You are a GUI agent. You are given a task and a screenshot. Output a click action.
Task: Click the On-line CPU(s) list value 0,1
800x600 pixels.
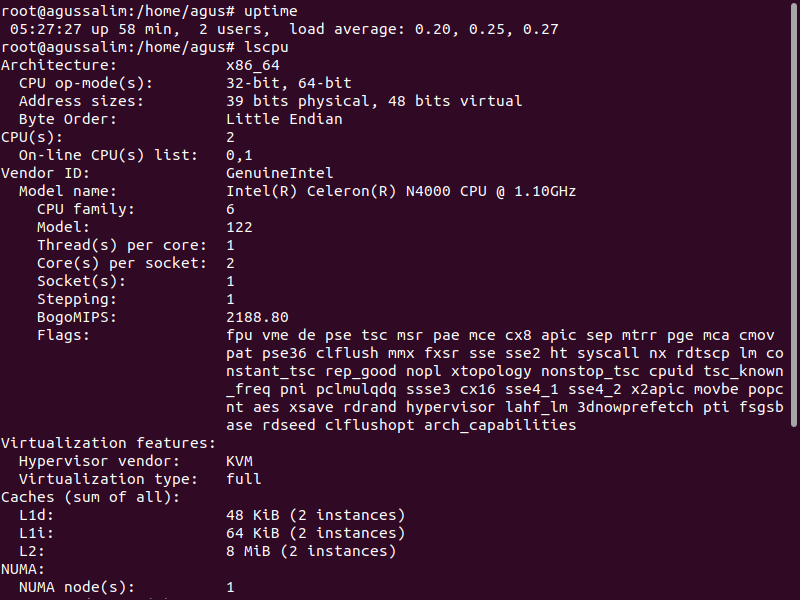click(x=239, y=155)
